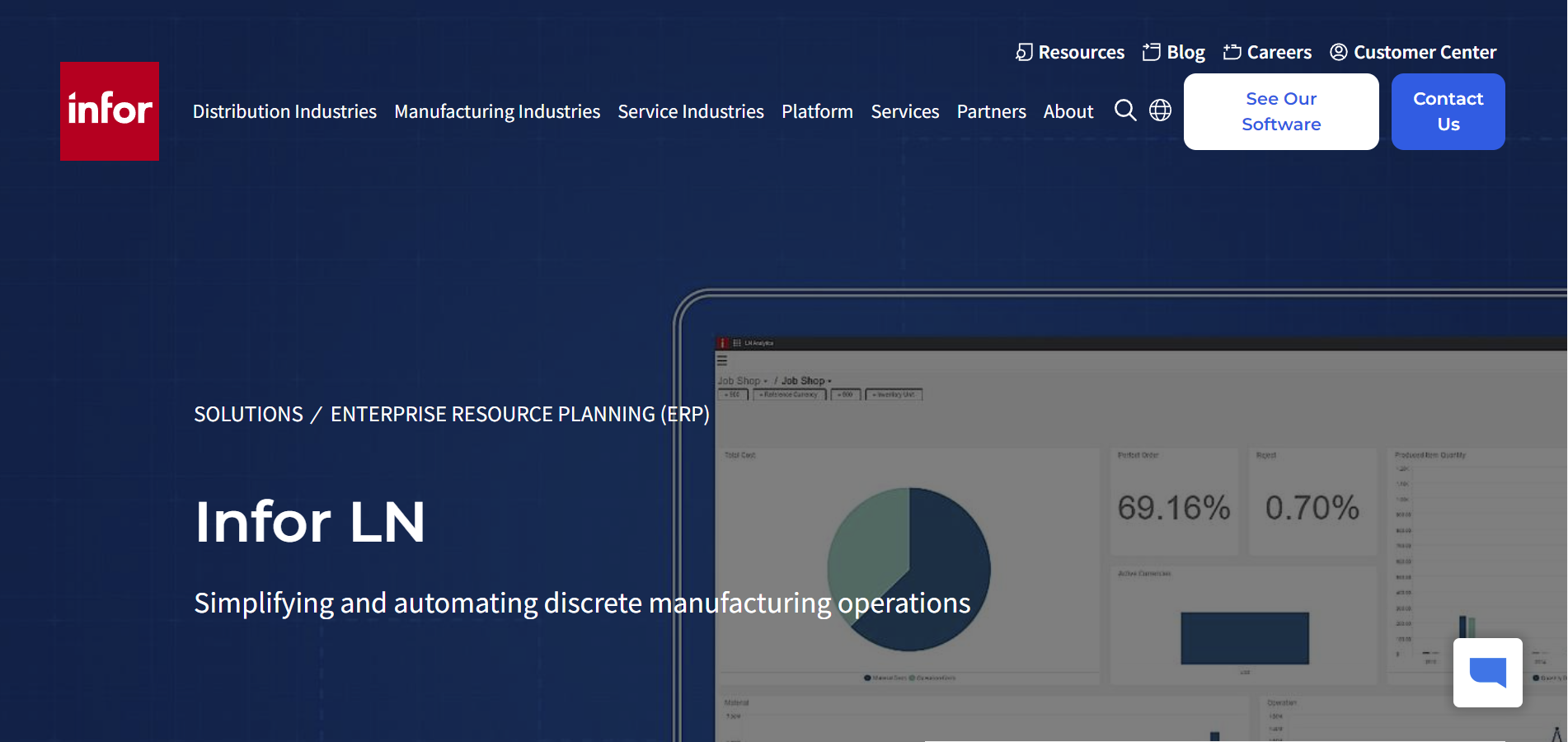Open the globe language selector

[x=1160, y=110]
